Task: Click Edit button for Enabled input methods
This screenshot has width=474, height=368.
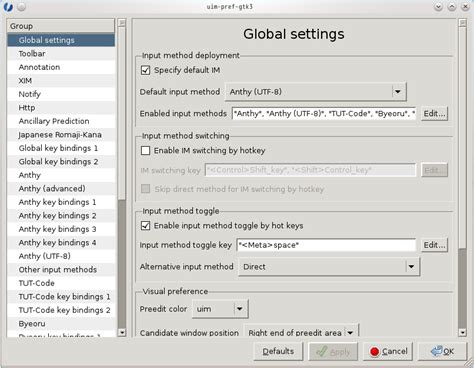Action: click(x=434, y=114)
